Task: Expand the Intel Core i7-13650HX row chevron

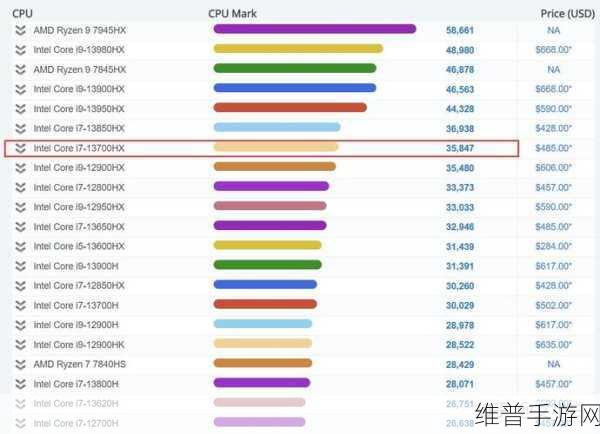Action: [21, 227]
